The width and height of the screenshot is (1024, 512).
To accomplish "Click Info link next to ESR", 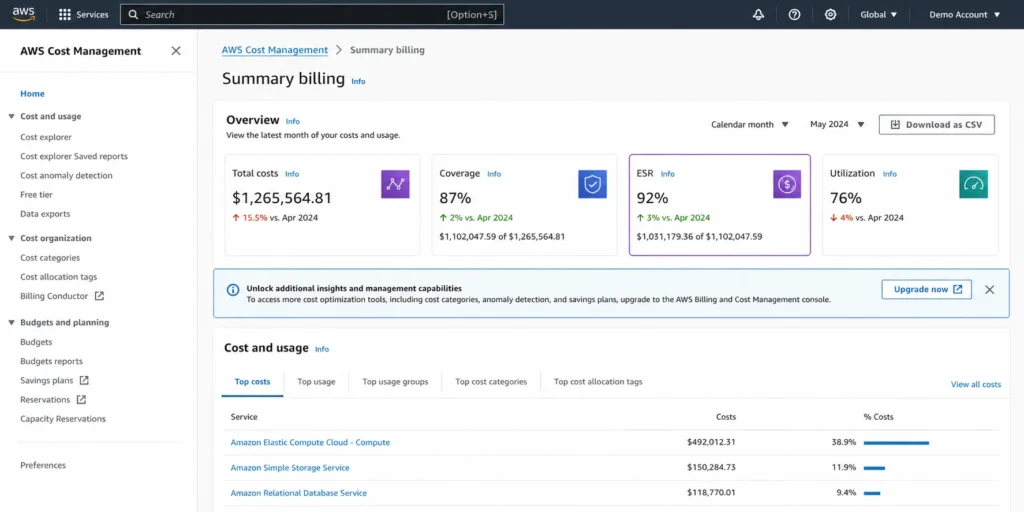I will (x=667, y=174).
